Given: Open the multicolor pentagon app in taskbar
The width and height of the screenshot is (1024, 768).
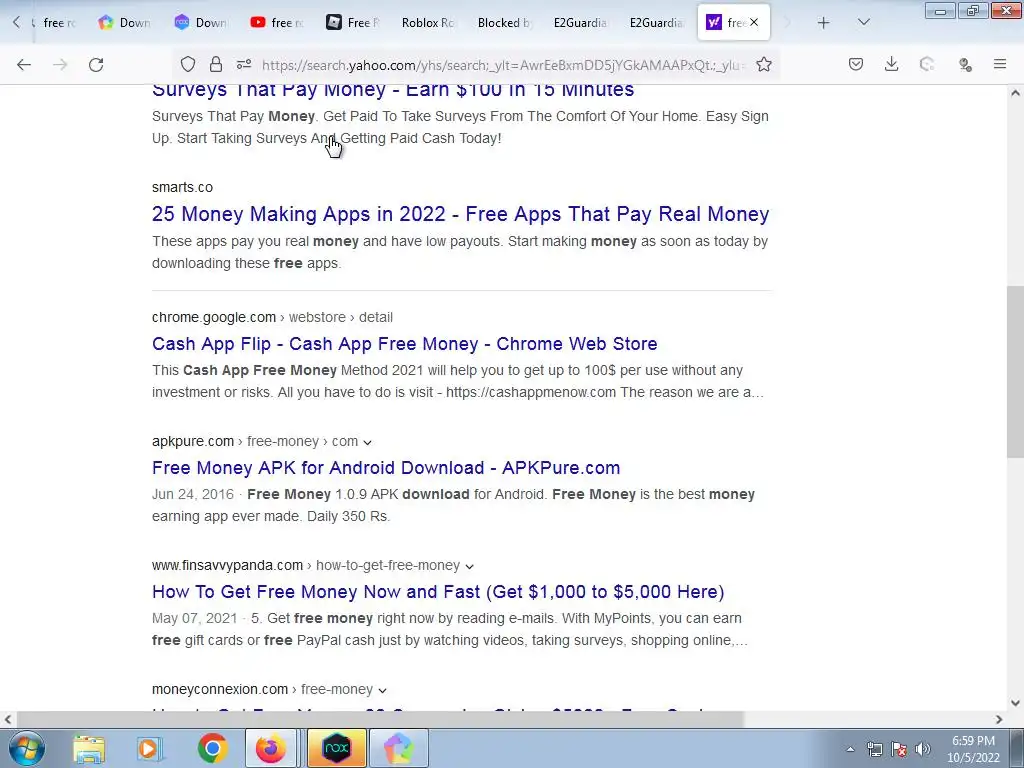Looking at the screenshot, I should click(398, 748).
